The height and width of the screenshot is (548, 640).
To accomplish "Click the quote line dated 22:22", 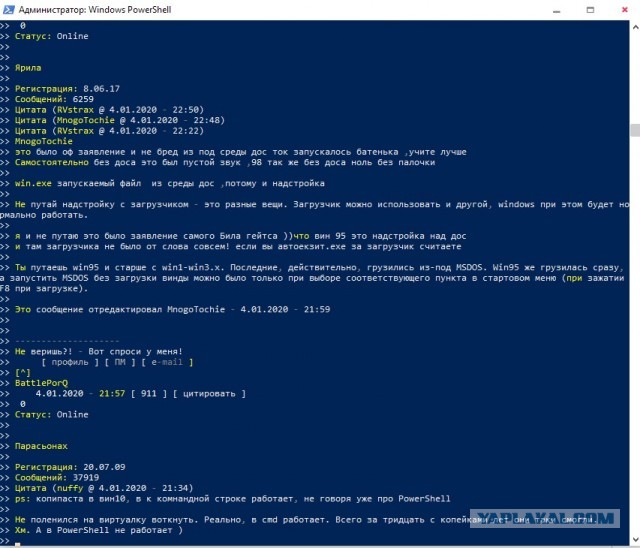I will point(109,131).
